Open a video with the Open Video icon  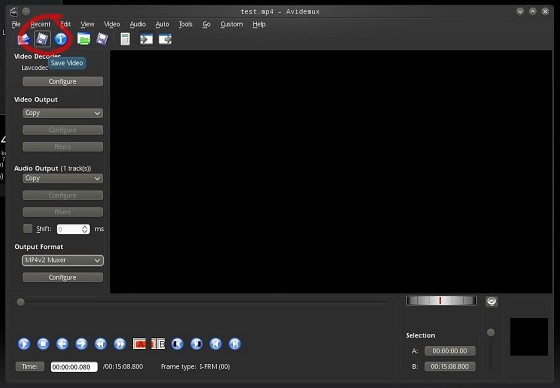[x=24, y=39]
